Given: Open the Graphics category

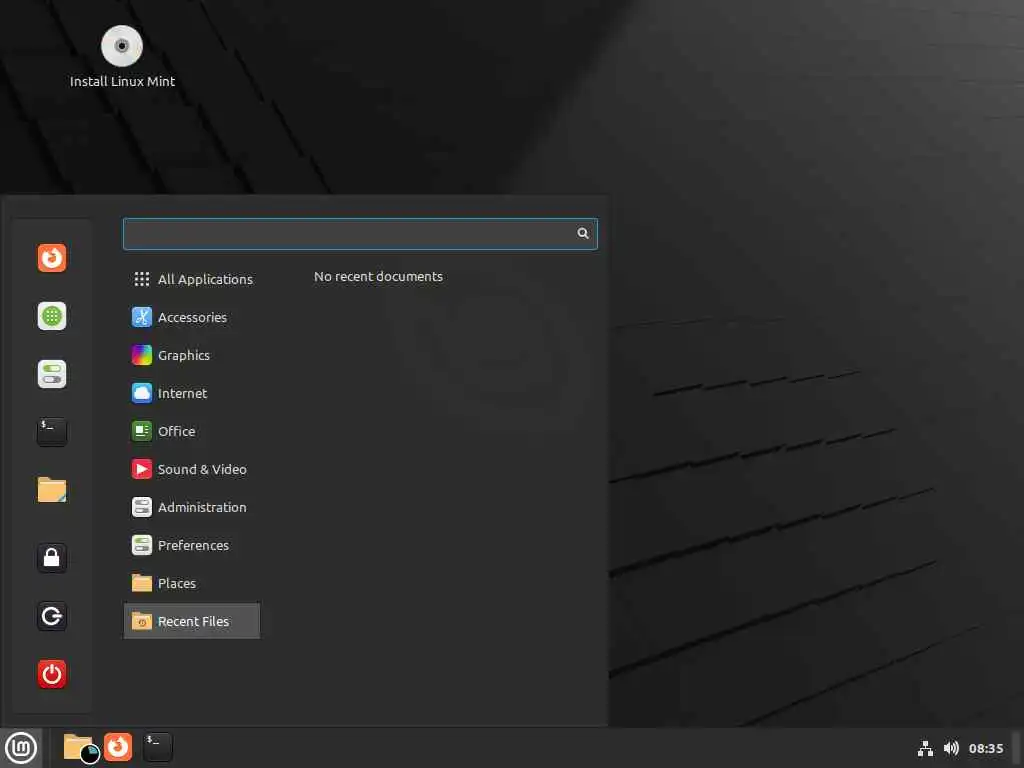Looking at the screenshot, I should click(x=192, y=355).
